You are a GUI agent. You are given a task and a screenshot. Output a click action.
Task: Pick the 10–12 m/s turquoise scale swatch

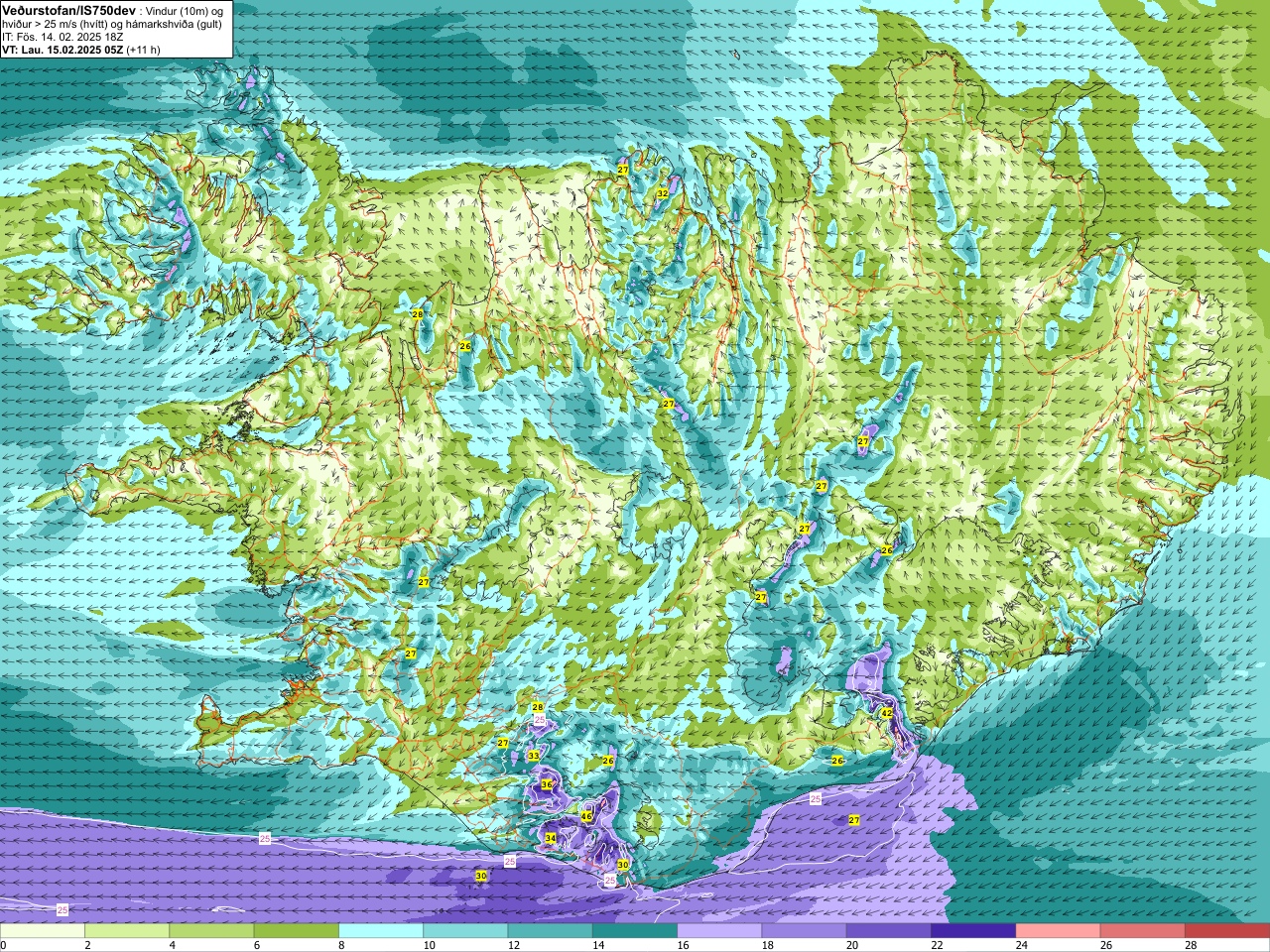pyautogui.click(x=465, y=931)
